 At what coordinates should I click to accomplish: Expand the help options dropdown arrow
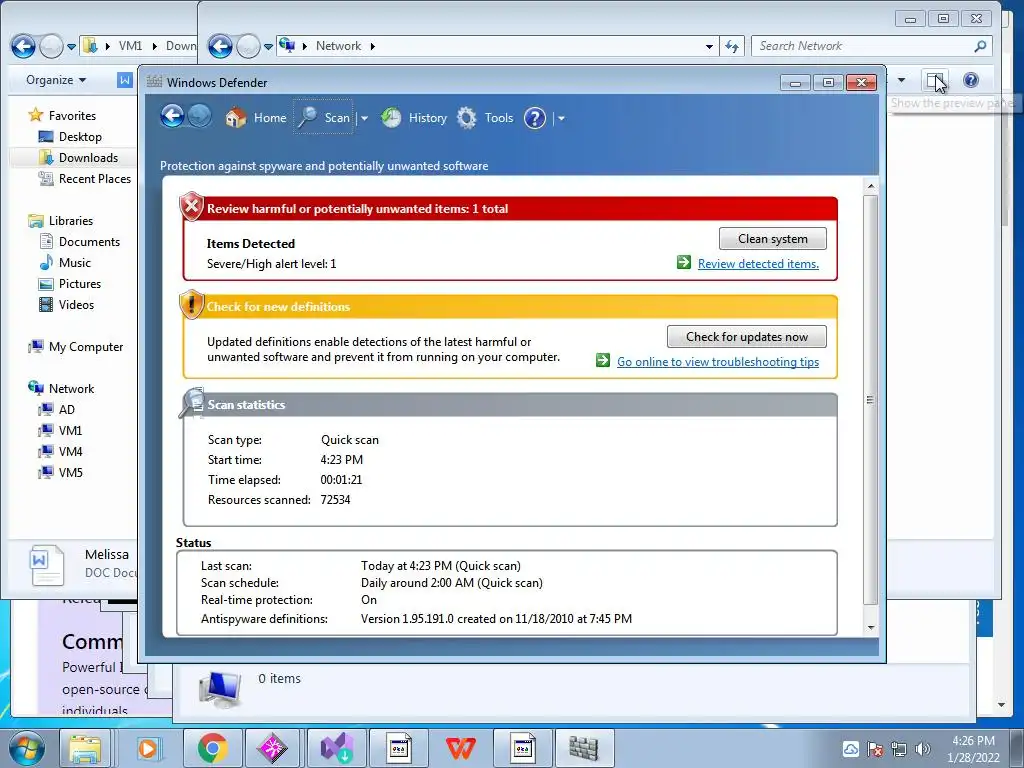561,118
